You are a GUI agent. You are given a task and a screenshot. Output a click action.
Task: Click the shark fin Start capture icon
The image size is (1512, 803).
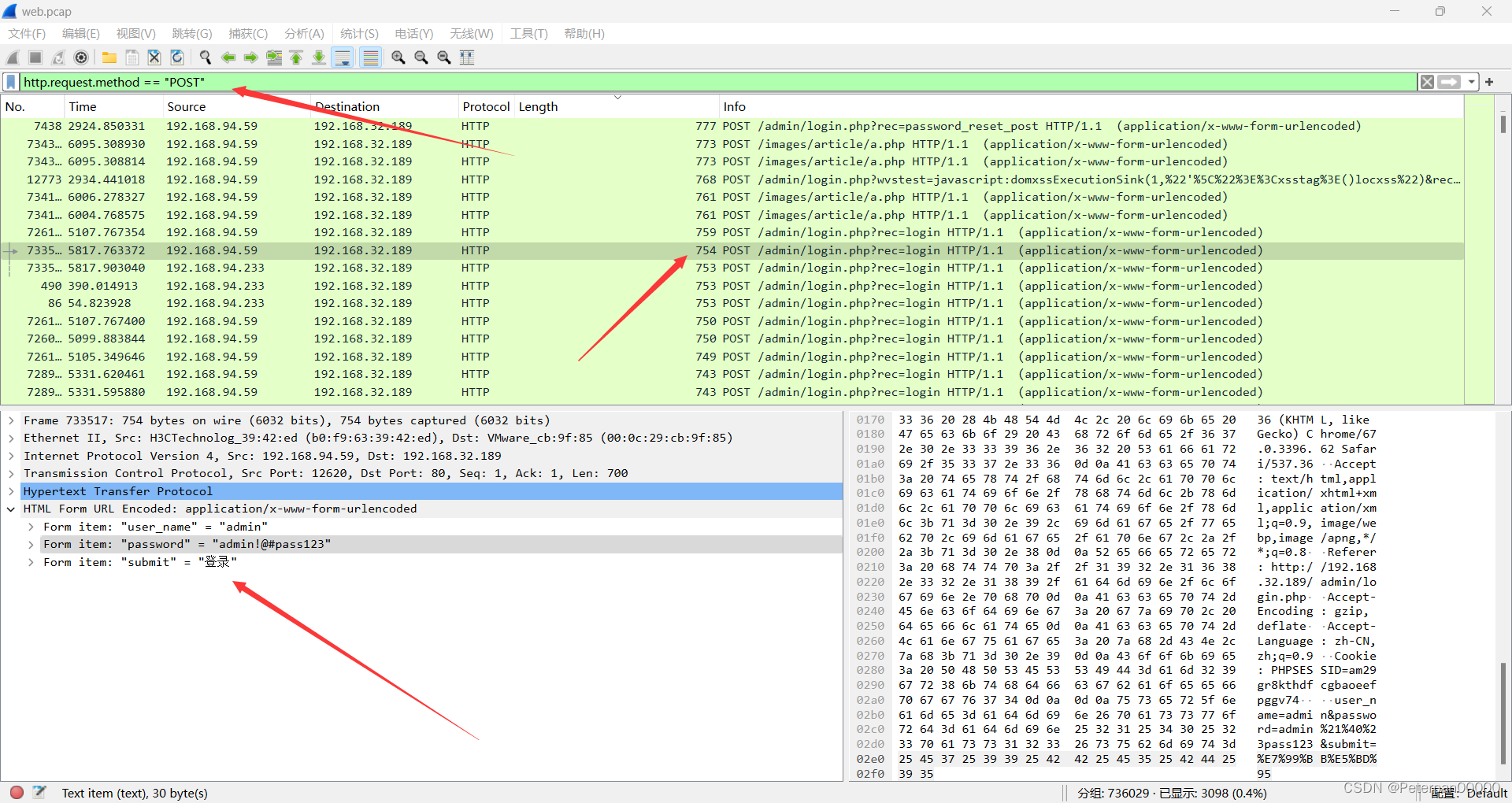(13, 57)
